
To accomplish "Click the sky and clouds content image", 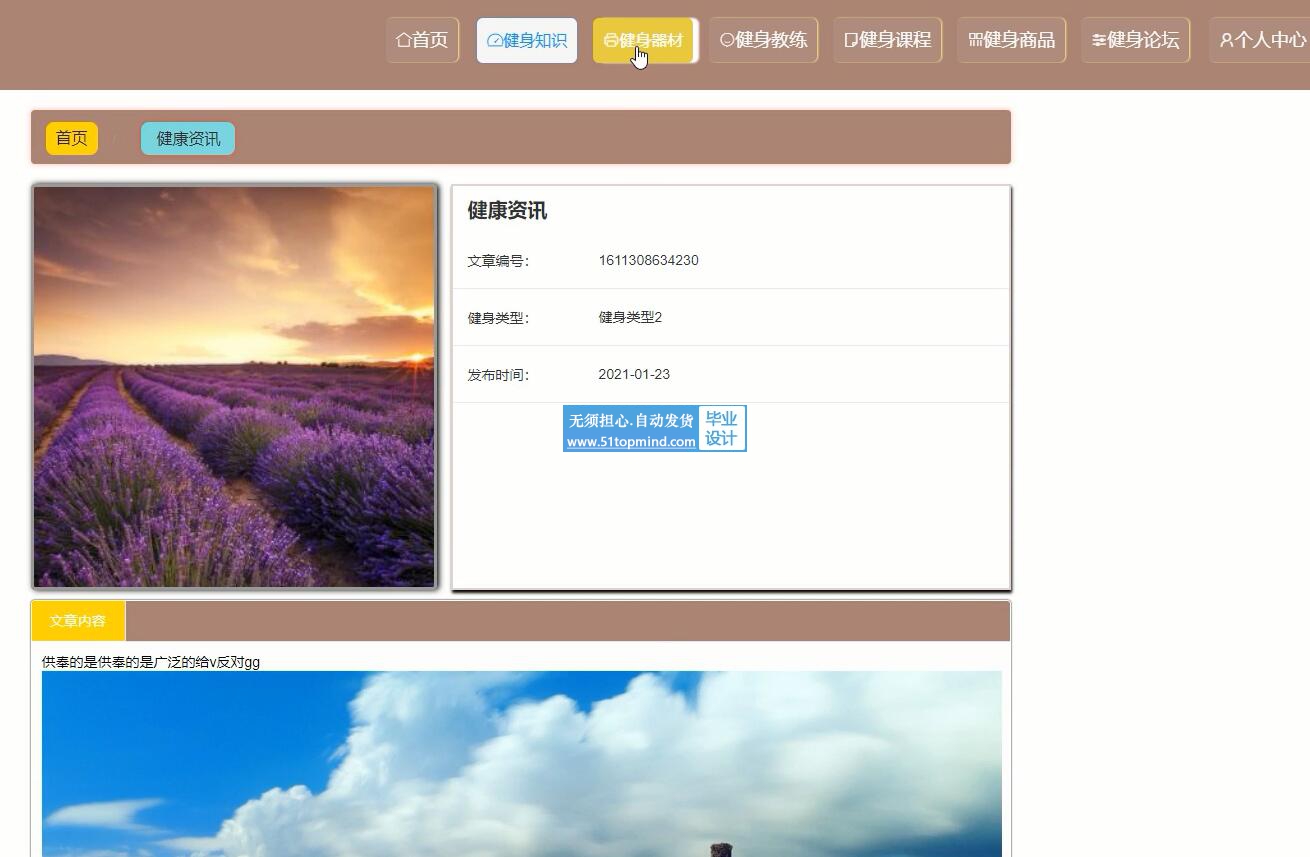I will (x=522, y=763).
